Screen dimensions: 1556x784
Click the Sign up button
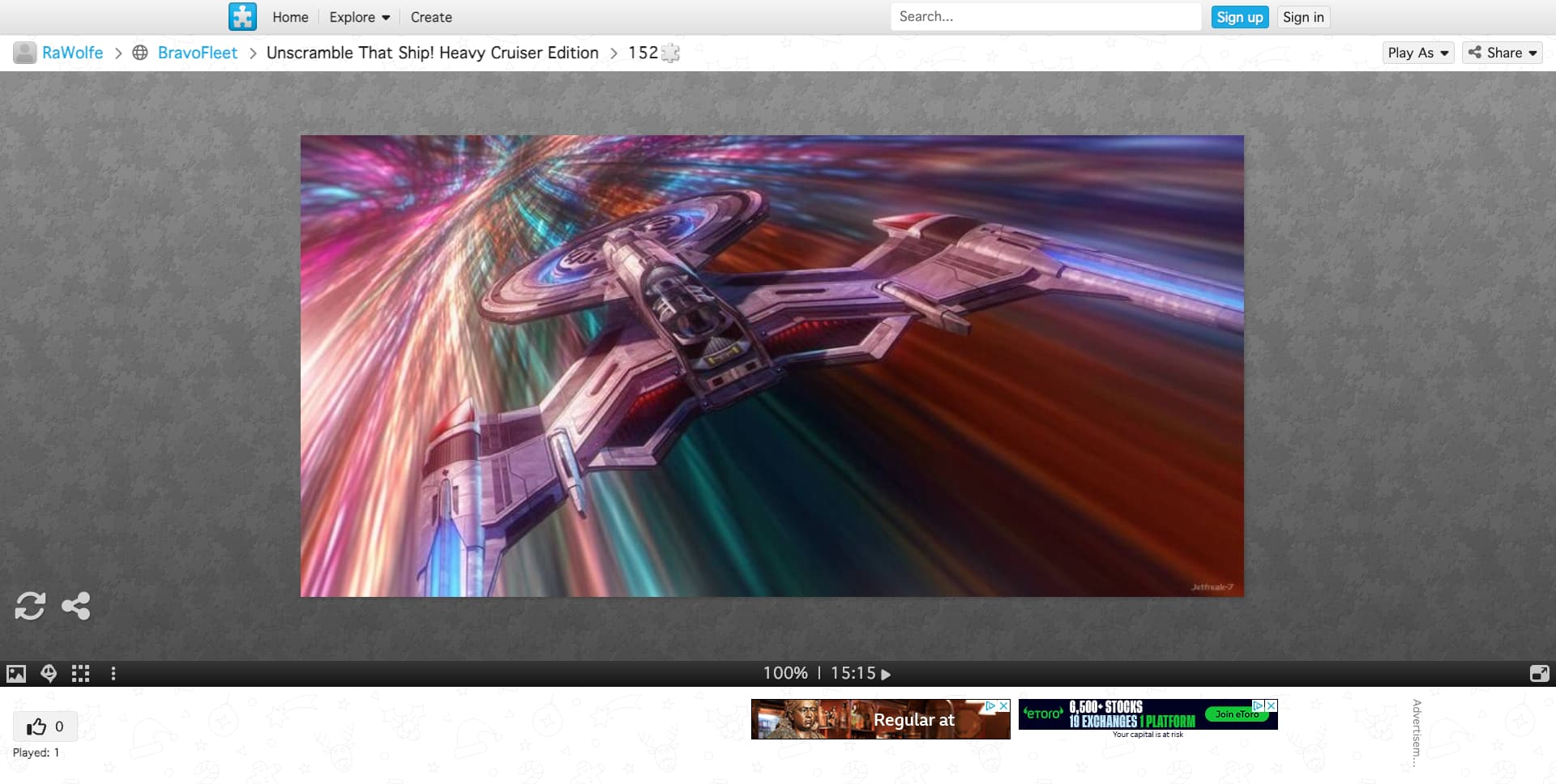click(1239, 17)
